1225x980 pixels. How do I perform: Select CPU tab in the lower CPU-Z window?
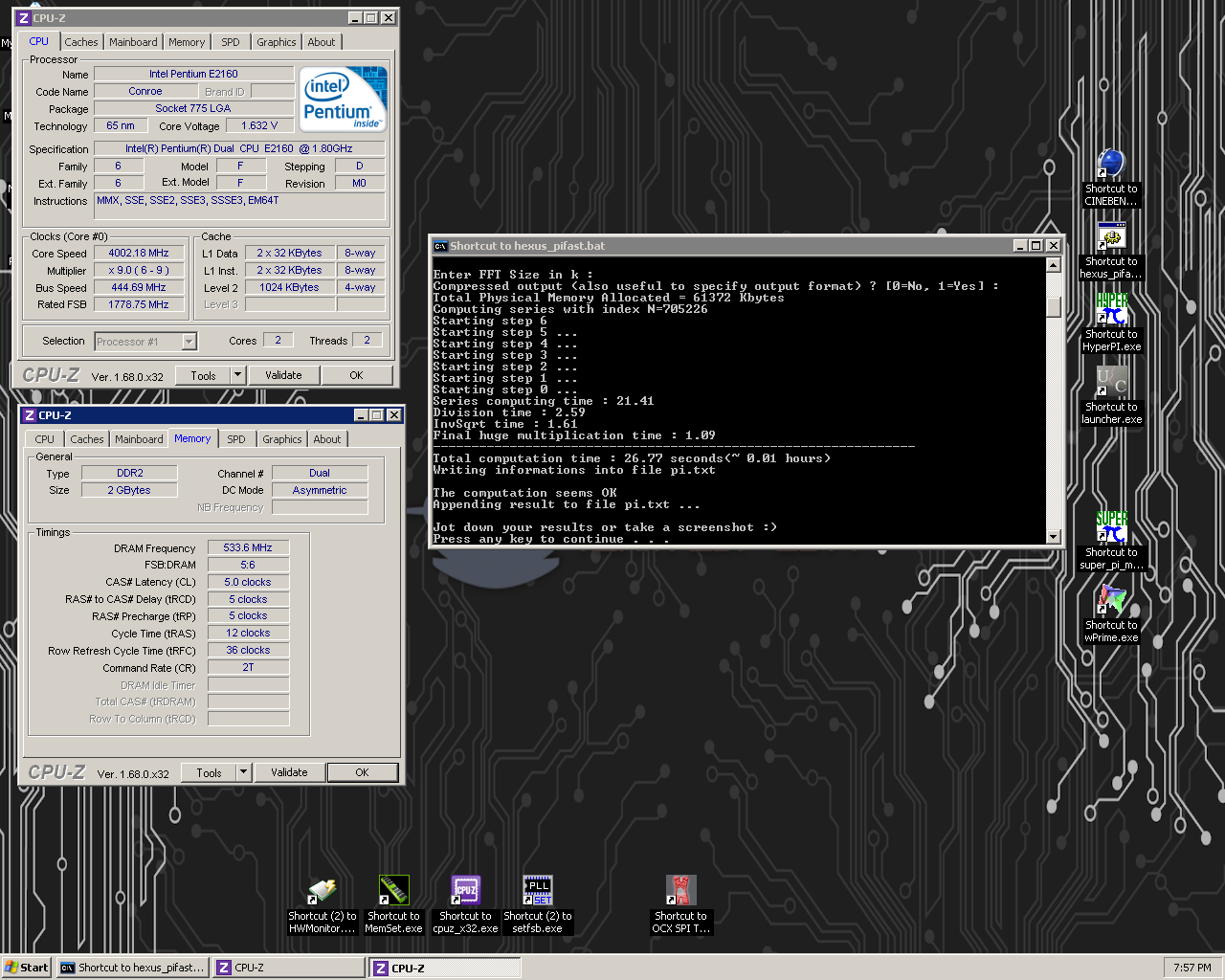pyautogui.click(x=45, y=439)
